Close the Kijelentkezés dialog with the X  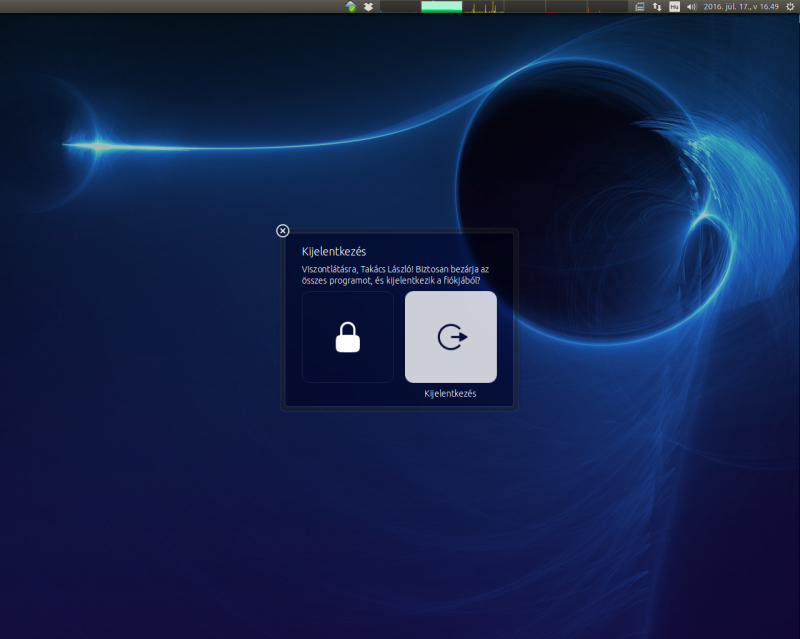(x=283, y=231)
